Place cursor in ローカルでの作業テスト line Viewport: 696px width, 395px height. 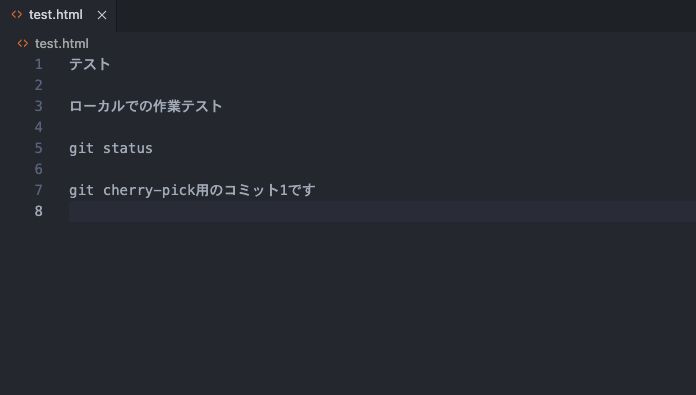(146, 106)
